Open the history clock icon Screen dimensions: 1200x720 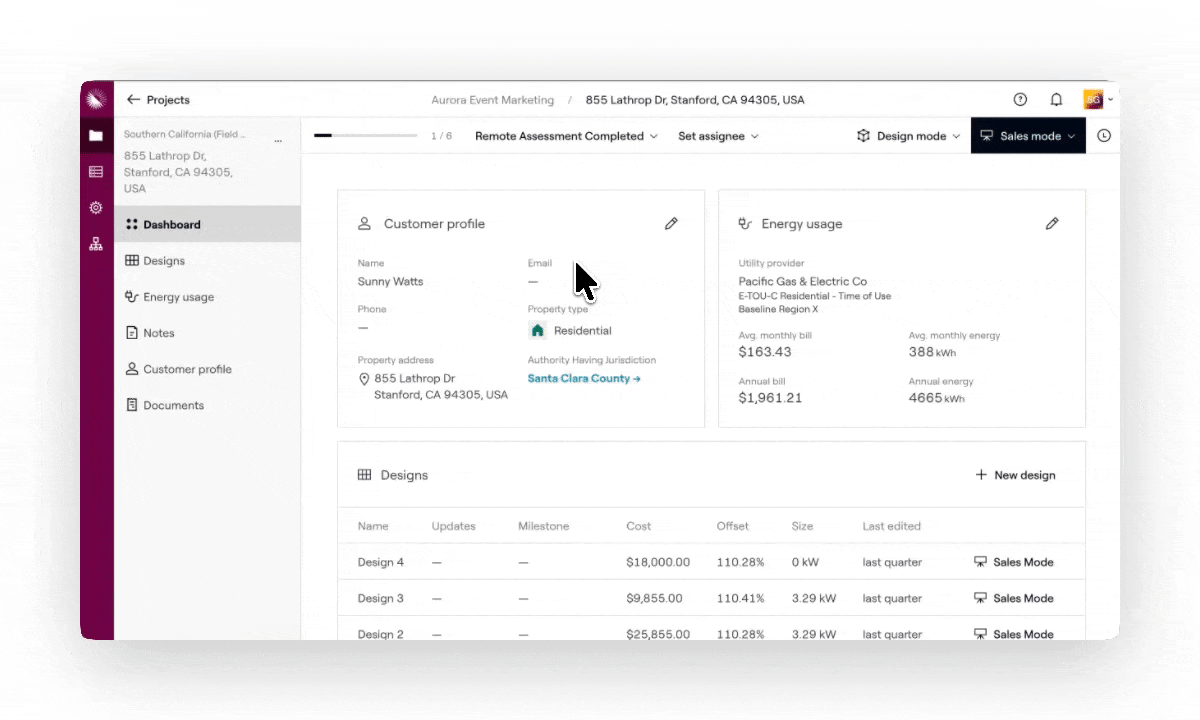pos(1104,136)
